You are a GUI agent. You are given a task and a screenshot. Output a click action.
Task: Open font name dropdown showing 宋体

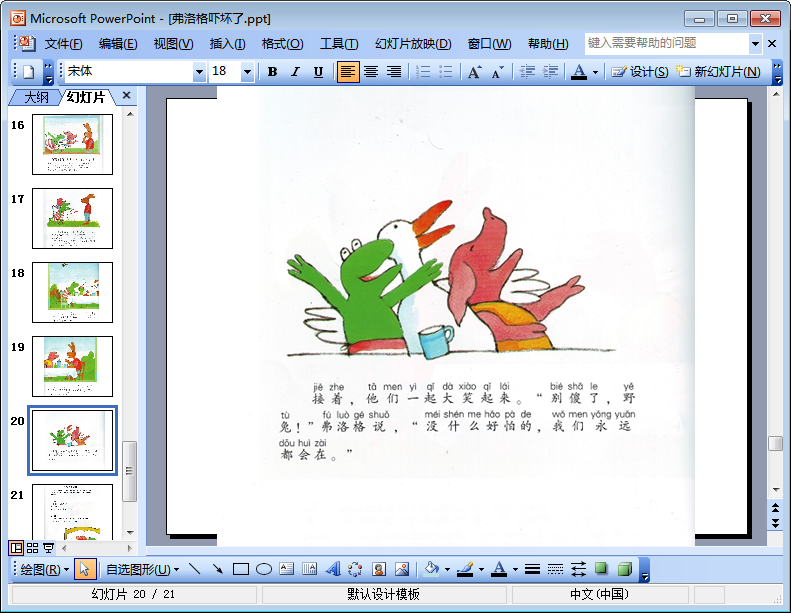pos(199,72)
